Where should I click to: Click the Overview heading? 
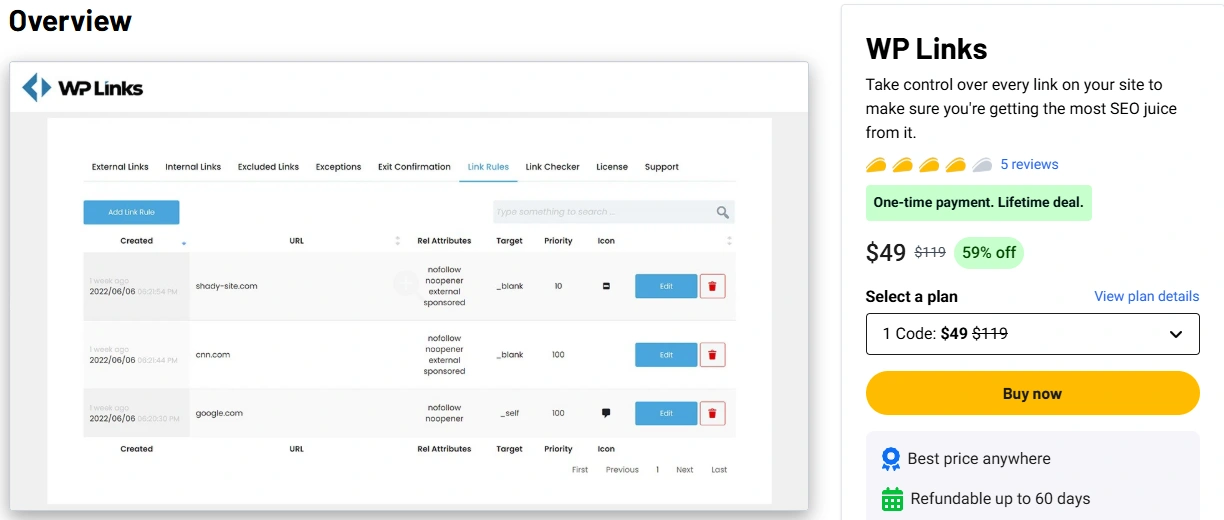click(70, 20)
